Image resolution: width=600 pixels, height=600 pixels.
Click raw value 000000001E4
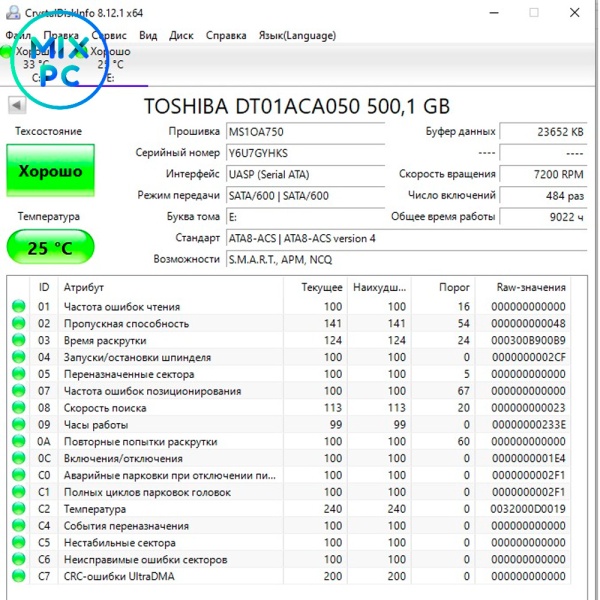[x=529, y=458]
